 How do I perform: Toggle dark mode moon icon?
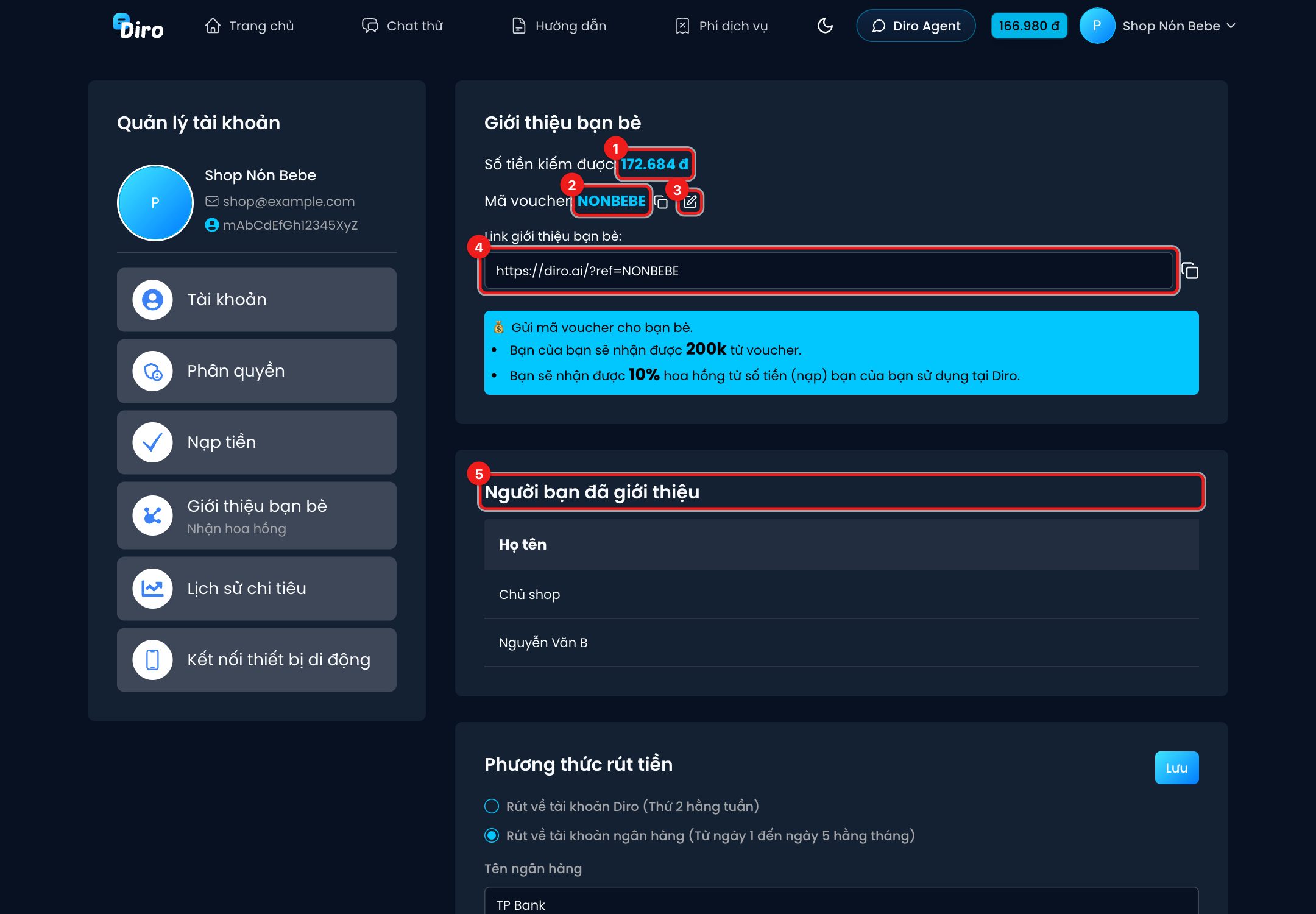click(x=825, y=26)
